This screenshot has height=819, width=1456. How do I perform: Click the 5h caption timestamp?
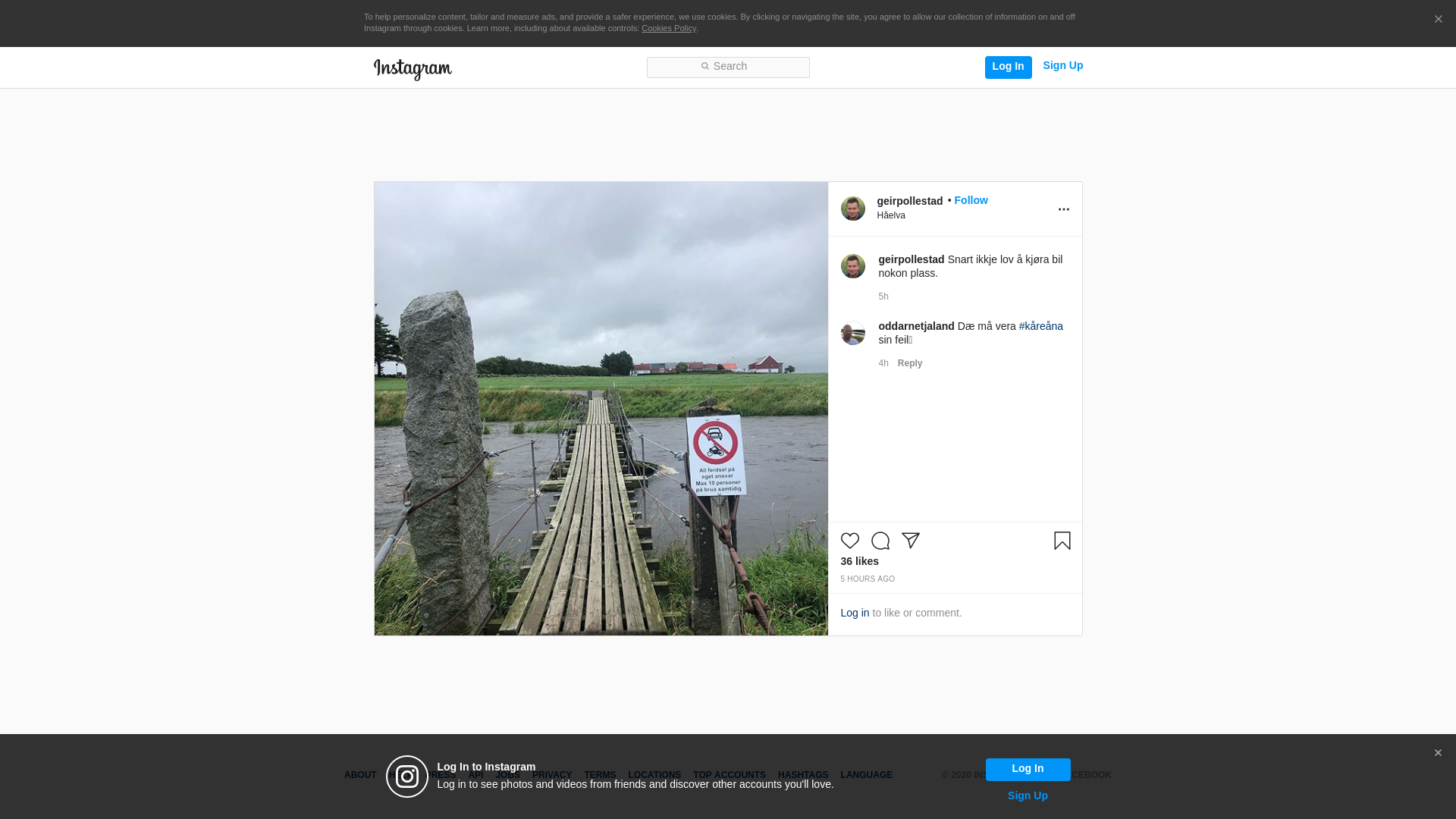[883, 297]
